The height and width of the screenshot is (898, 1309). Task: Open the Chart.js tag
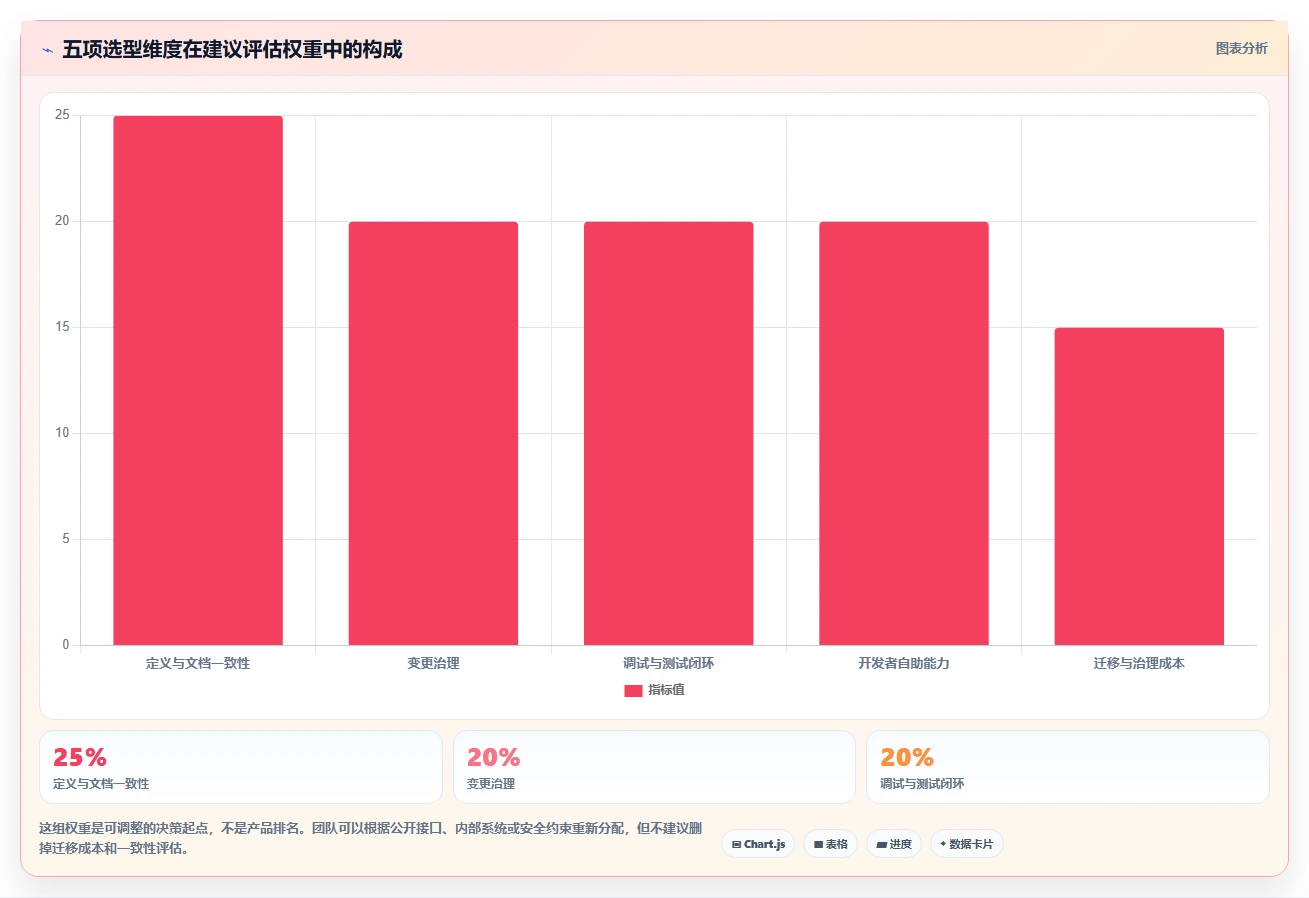[758, 844]
